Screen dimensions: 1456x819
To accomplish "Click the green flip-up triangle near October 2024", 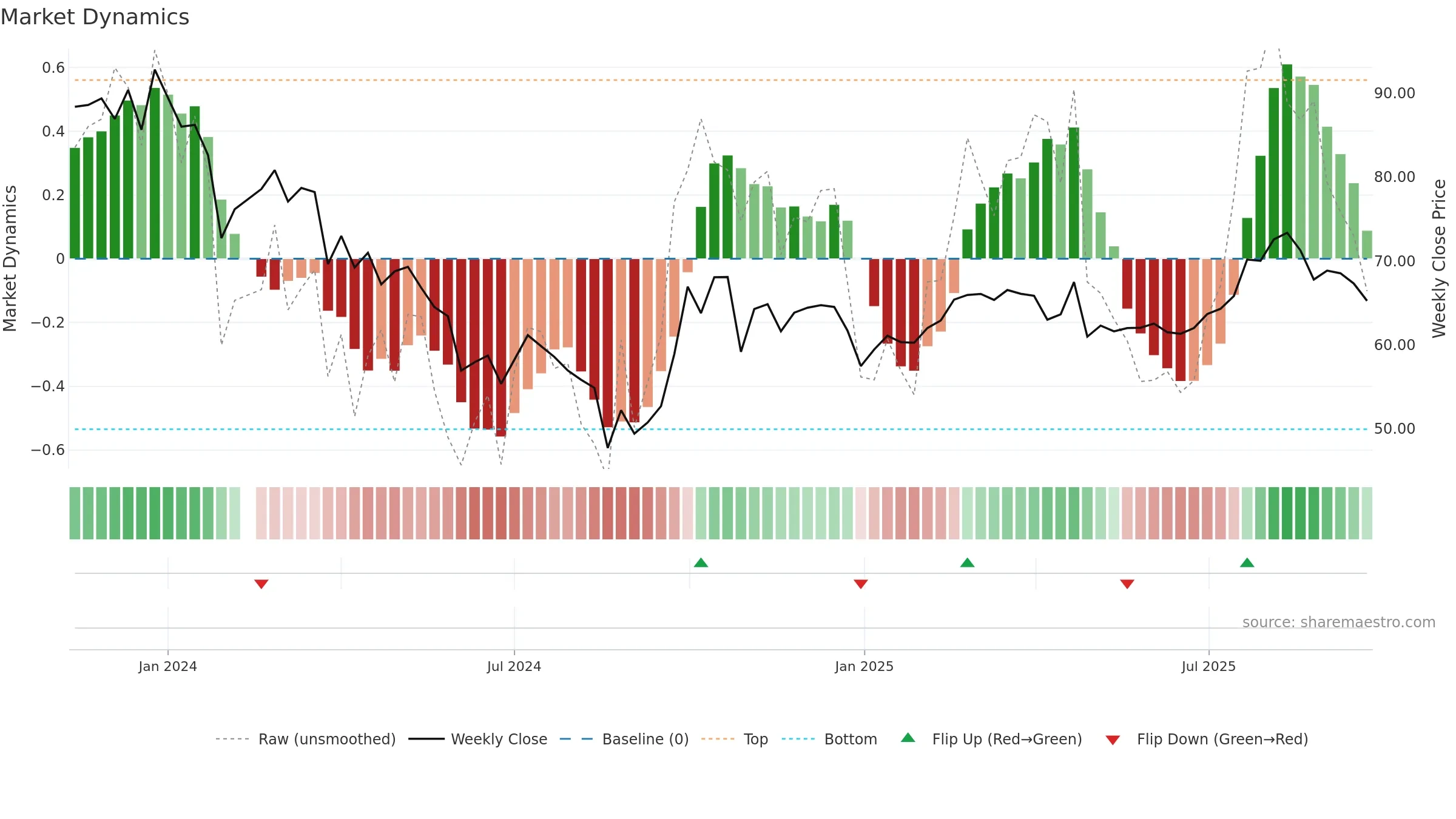I will [x=701, y=562].
